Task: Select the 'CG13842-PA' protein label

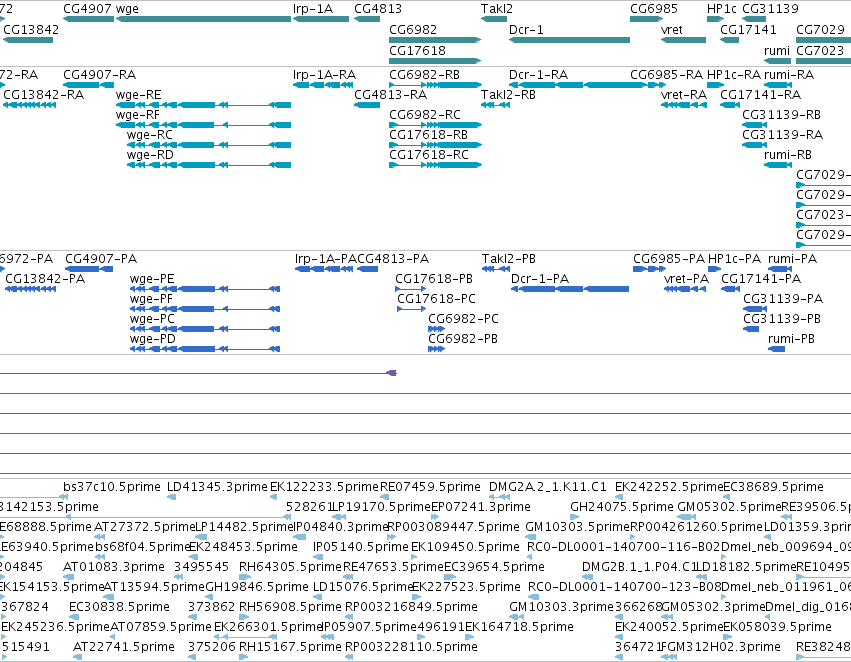Action: tap(45, 279)
